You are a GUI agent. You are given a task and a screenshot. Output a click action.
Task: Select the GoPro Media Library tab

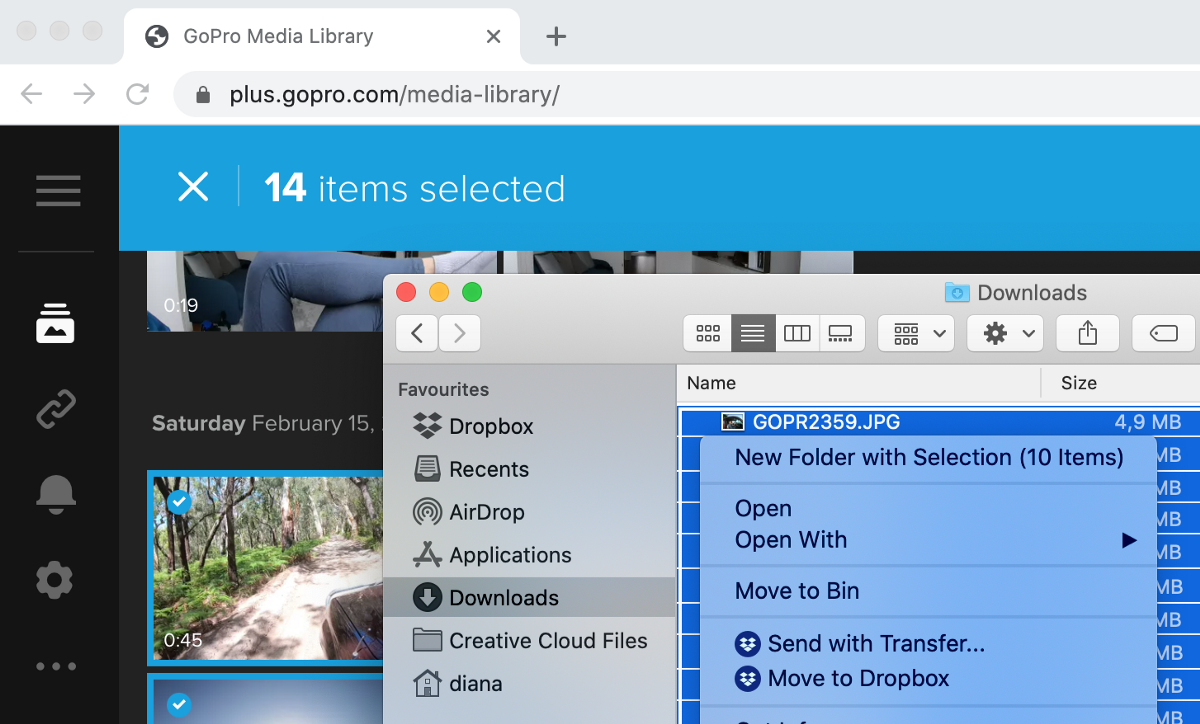click(322, 37)
